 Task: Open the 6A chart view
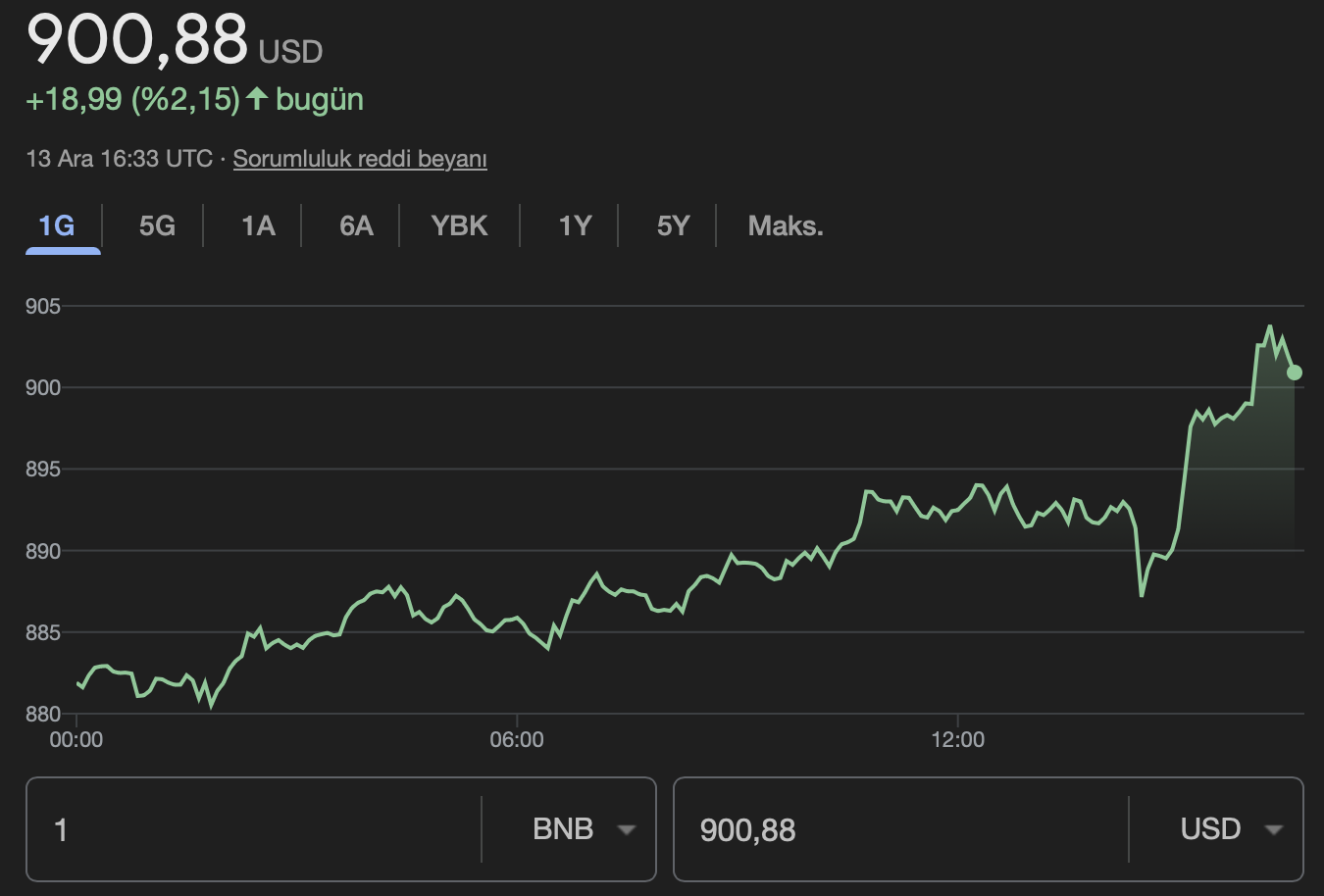tap(355, 225)
